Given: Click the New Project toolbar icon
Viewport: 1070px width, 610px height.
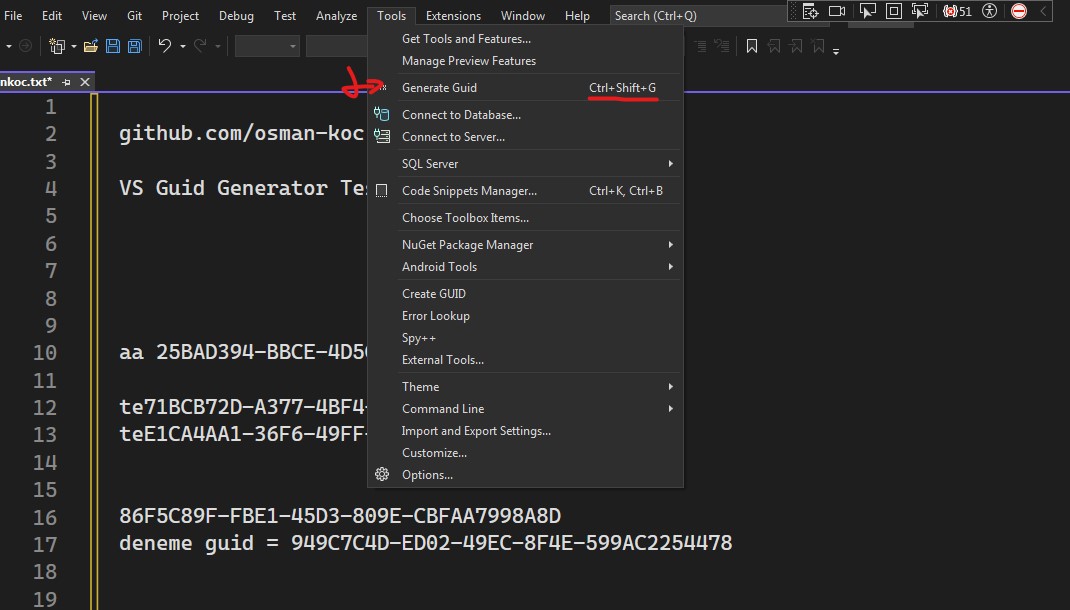Looking at the screenshot, I should [57, 46].
